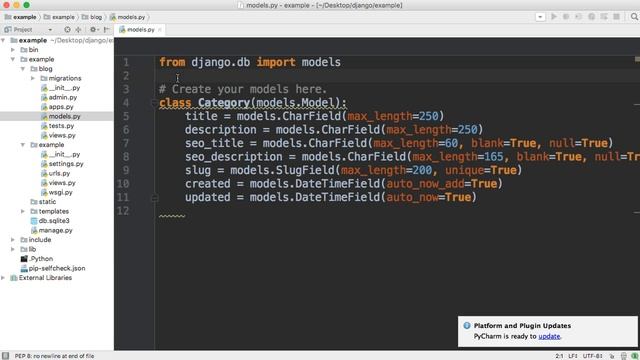640x360 pixels.
Task: Click the PEP 8 warning message in status bar
Action: click(54, 356)
